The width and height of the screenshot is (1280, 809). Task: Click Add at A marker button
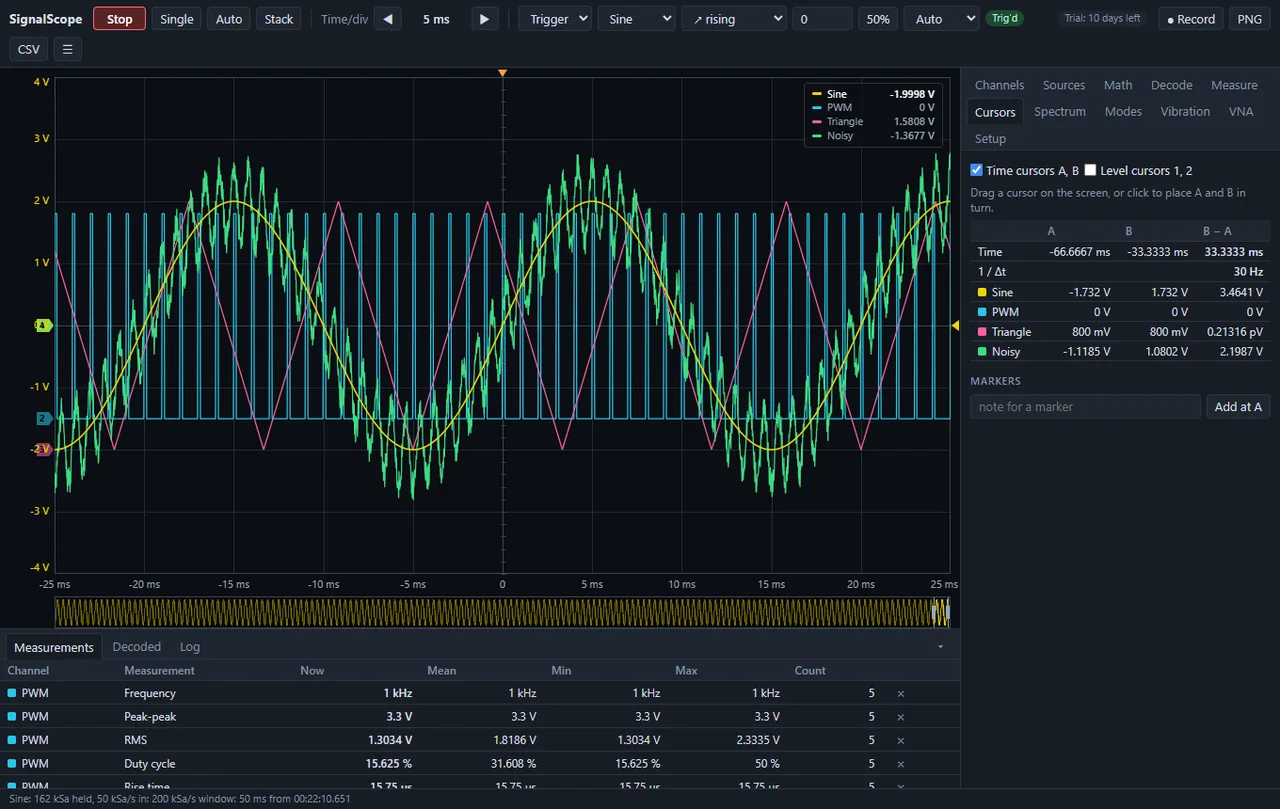[1238, 406]
